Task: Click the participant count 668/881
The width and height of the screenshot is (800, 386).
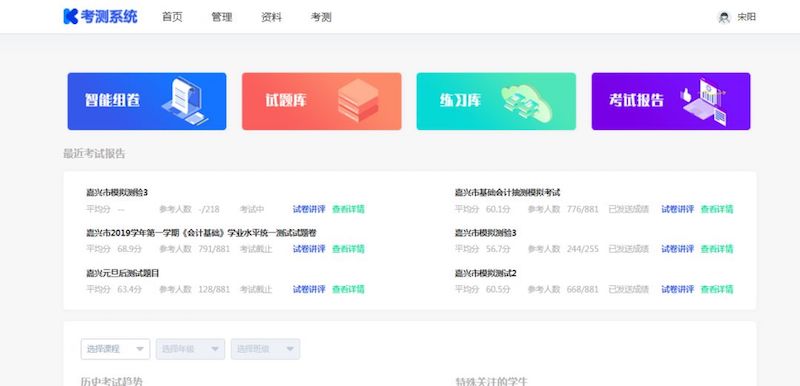Action: tap(583, 290)
